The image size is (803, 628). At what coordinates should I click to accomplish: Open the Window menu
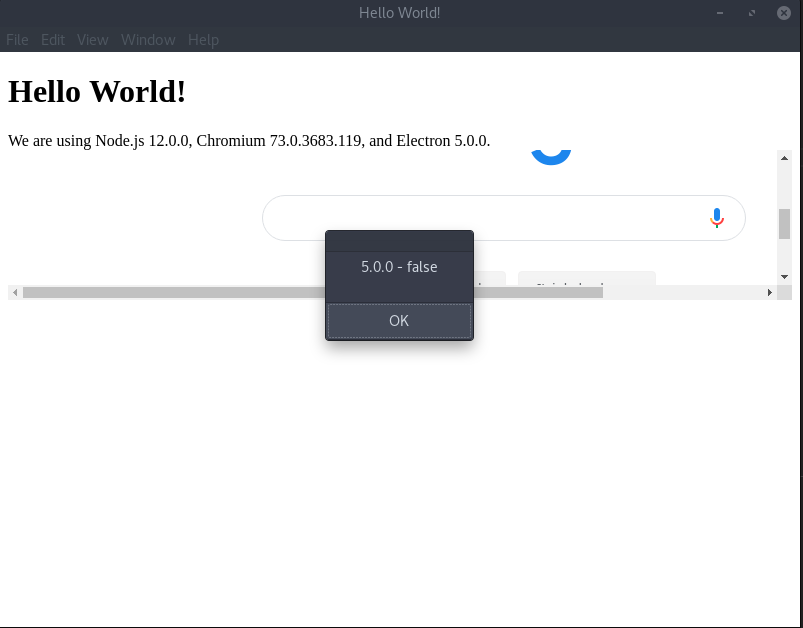148,40
